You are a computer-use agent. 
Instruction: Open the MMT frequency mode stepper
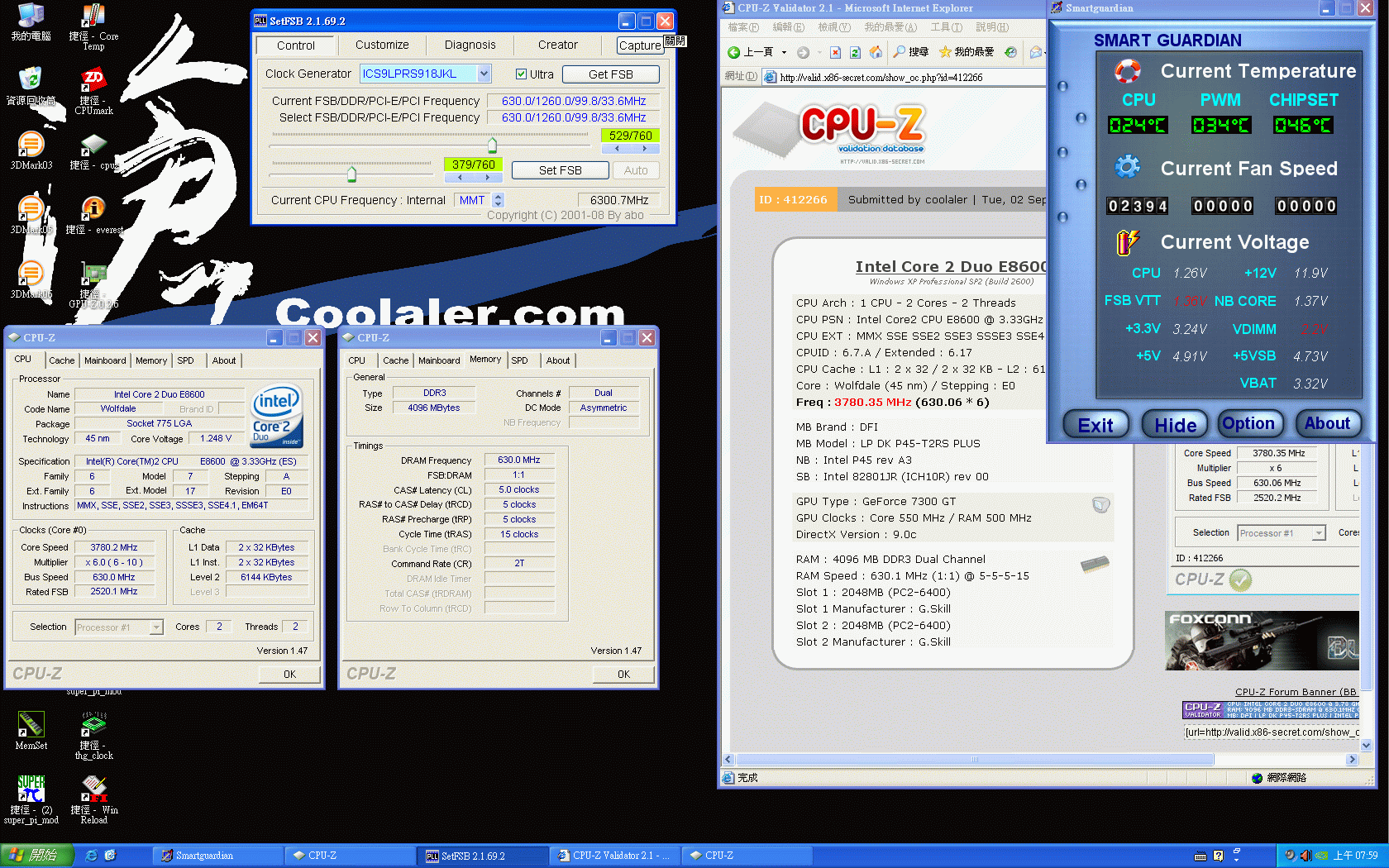tap(498, 200)
